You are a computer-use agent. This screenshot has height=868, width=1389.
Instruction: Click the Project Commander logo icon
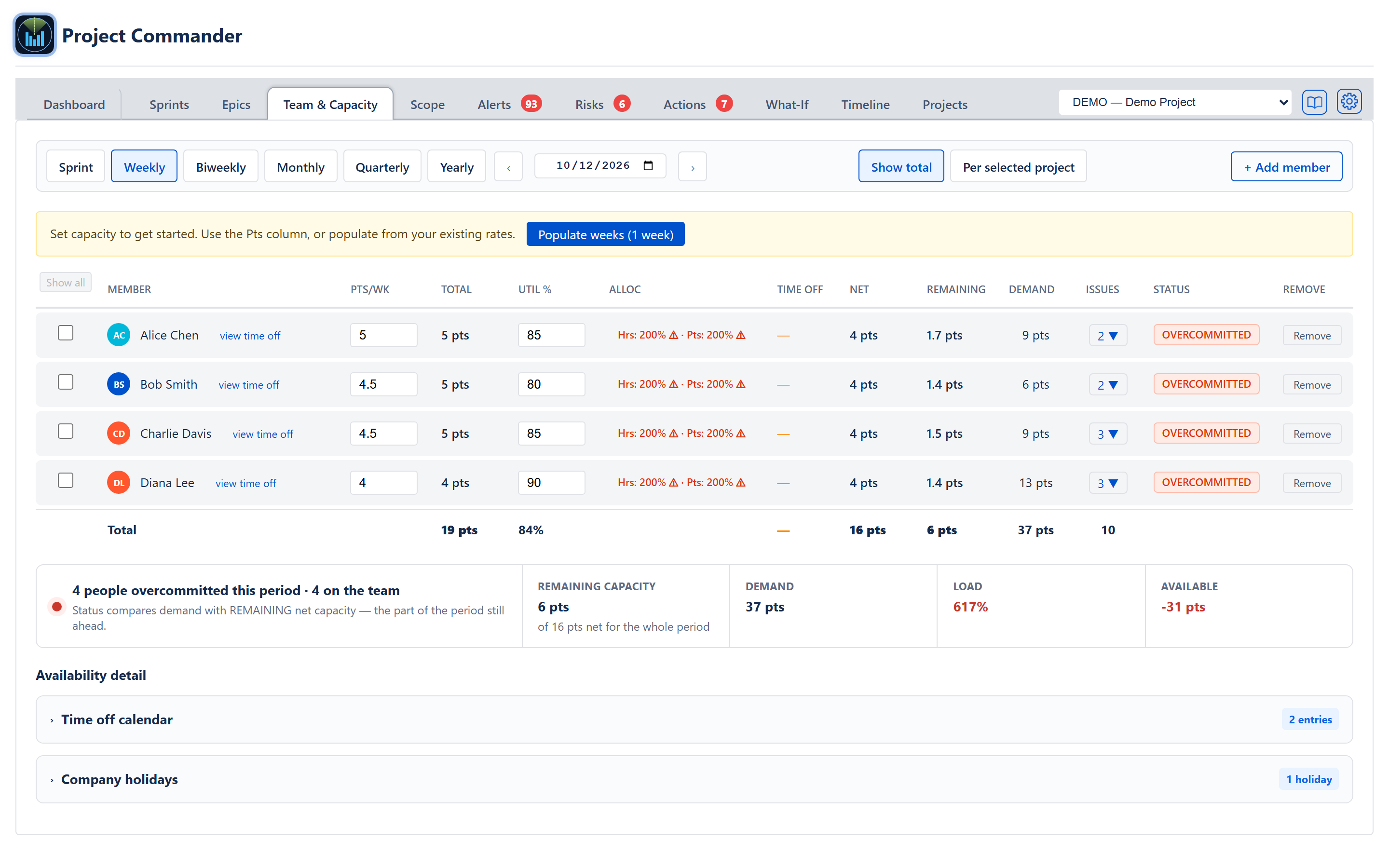[34, 35]
